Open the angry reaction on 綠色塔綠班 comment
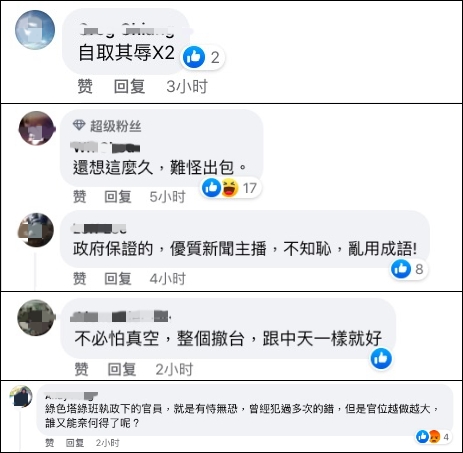This screenshot has width=463, height=453. coord(434,436)
